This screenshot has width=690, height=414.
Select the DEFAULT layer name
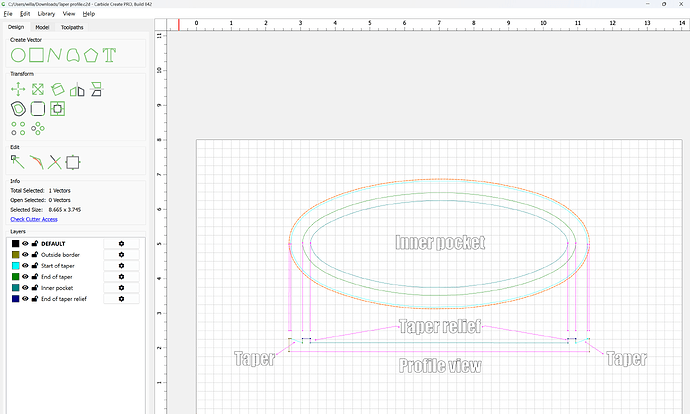tap(55, 243)
